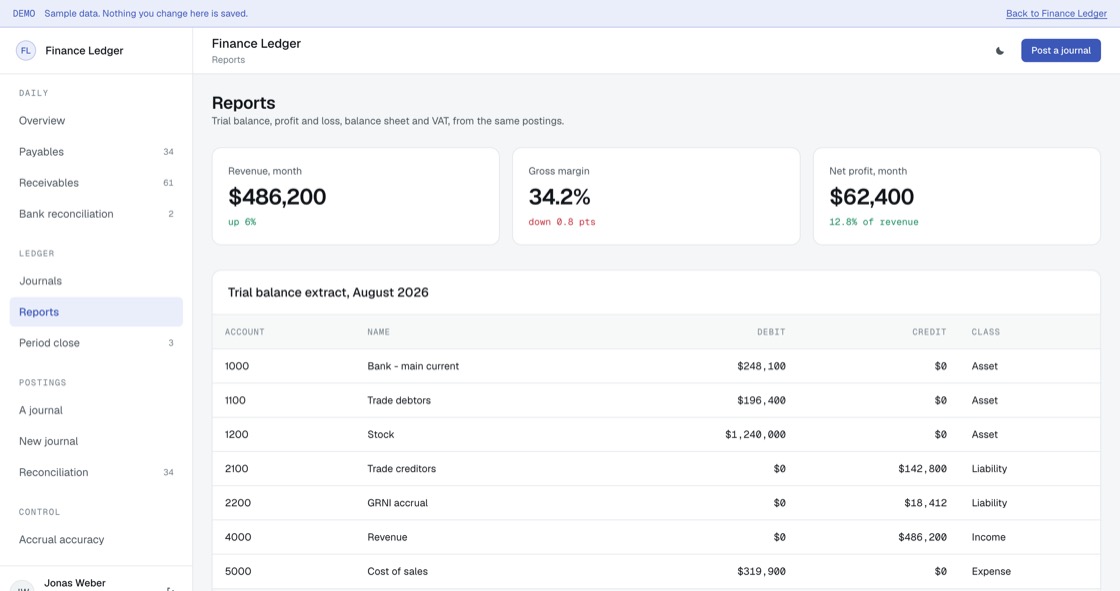Toggle dark mode with the moon icon
The height and width of the screenshot is (591, 1120).
pyautogui.click(x=1000, y=51)
